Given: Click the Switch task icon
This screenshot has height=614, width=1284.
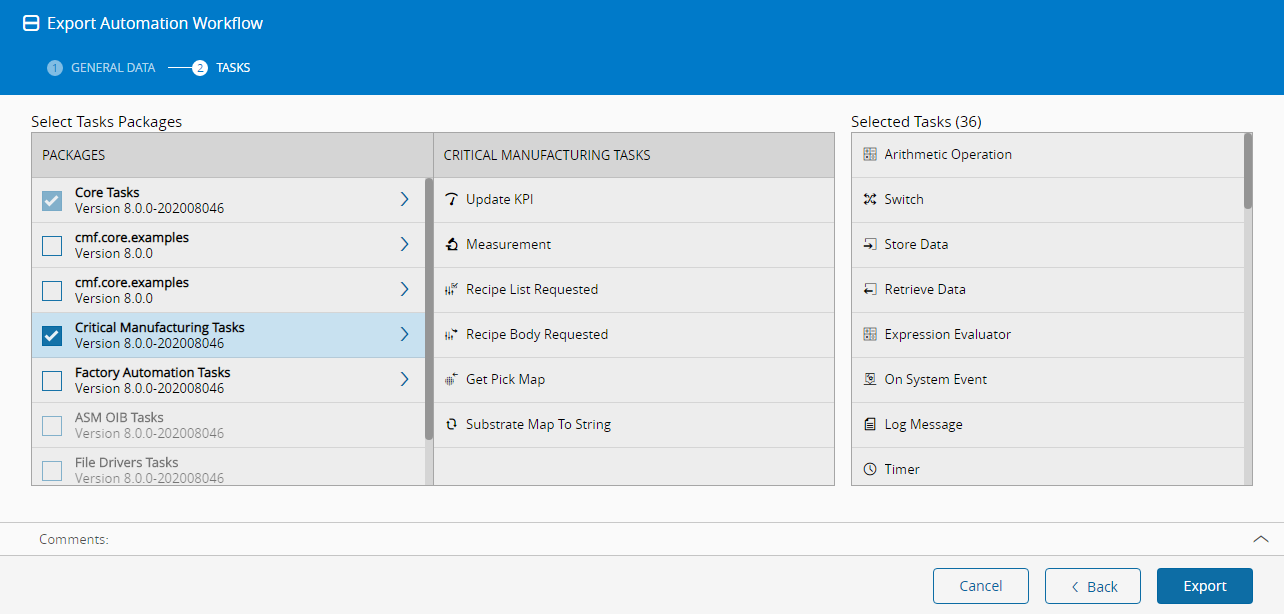Looking at the screenshot, I should [x=870, y=200].
